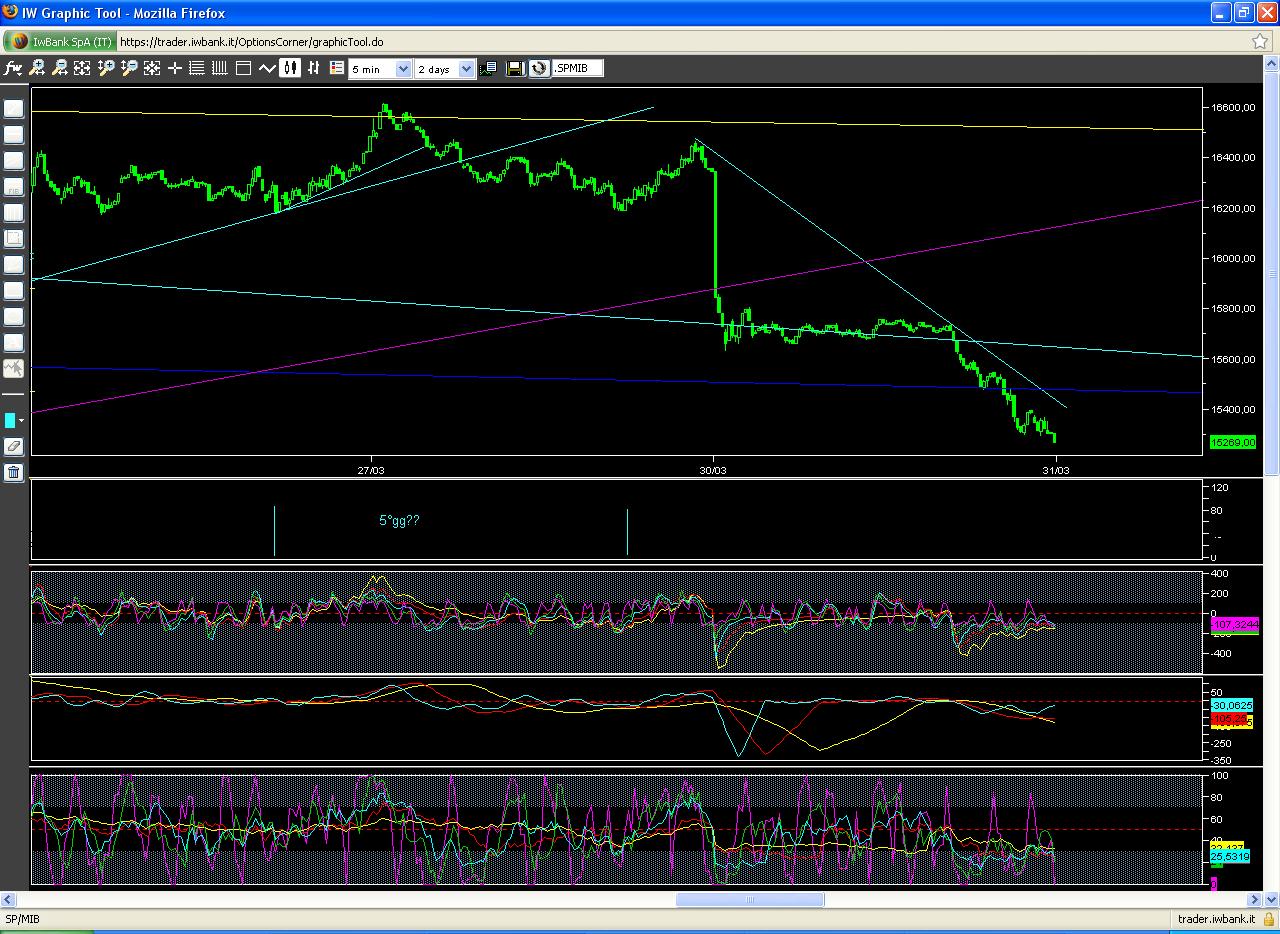Open the fx indicators menu
Image resolution: width=1280 pixels, height=934 pixels.
[x=13, y=68]
